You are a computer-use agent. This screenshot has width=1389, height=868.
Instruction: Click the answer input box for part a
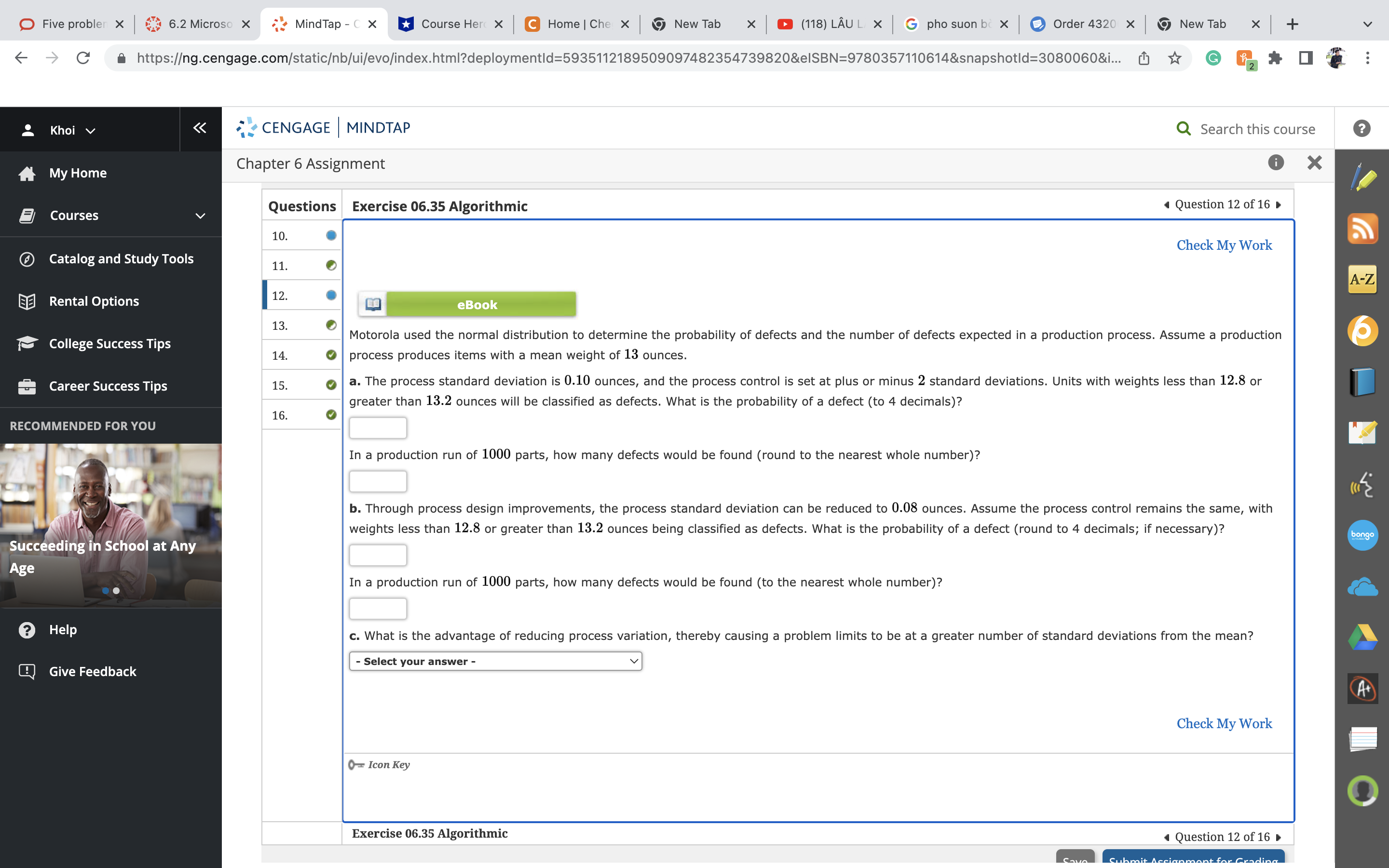[x=378, y=427]
